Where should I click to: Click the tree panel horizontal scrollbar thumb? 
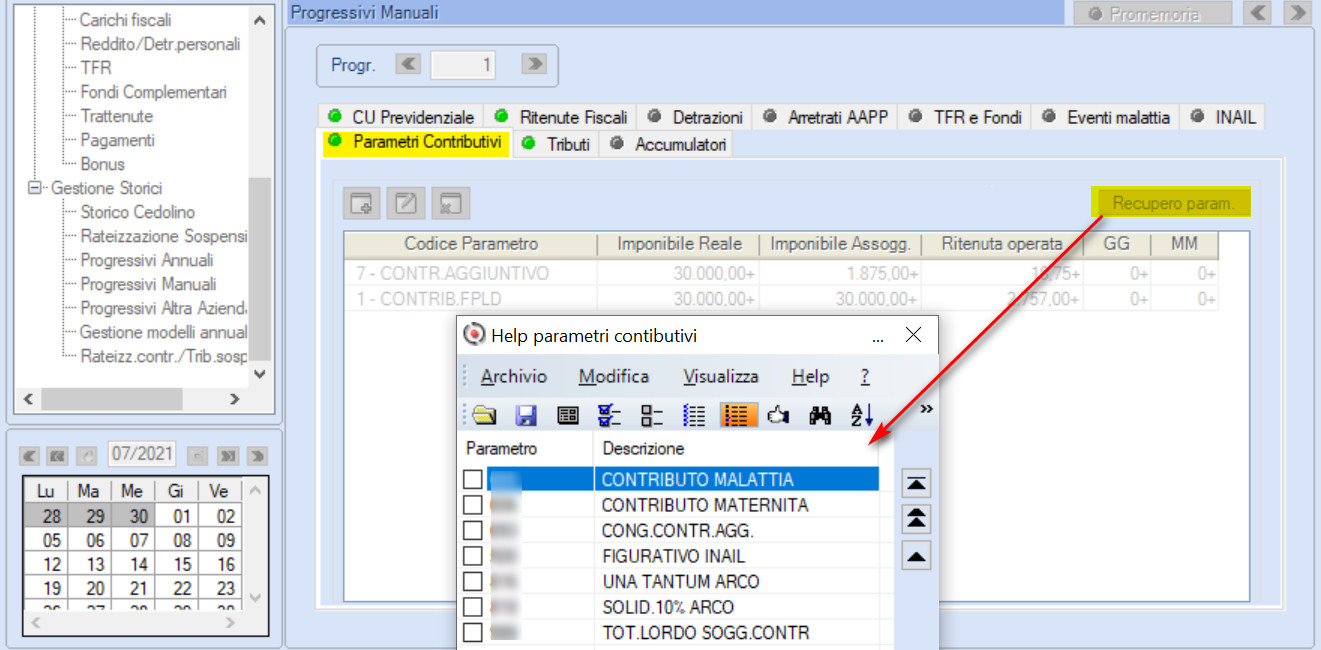[x=112, y=399]
